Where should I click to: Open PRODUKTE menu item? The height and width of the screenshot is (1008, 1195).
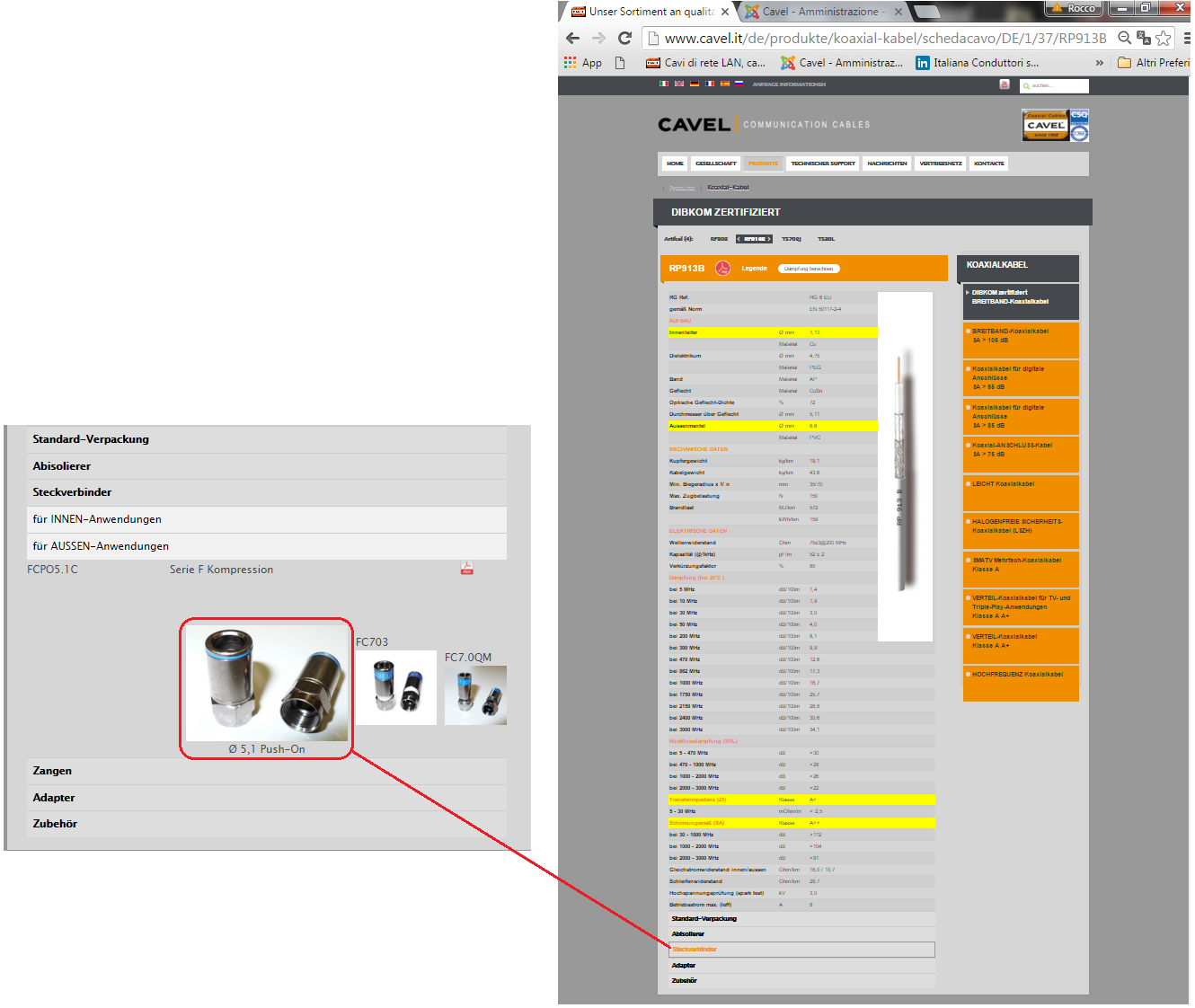[764, 164]
